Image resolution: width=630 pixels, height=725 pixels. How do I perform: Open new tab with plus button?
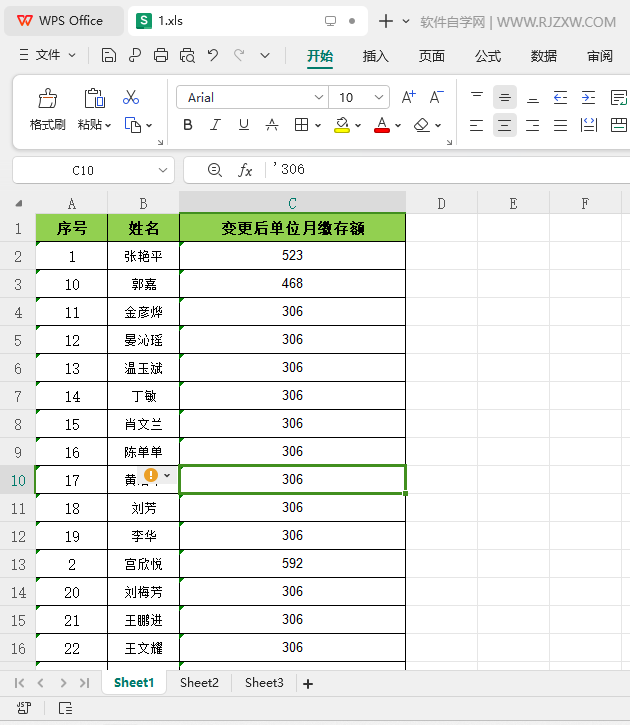pos(385,21)
